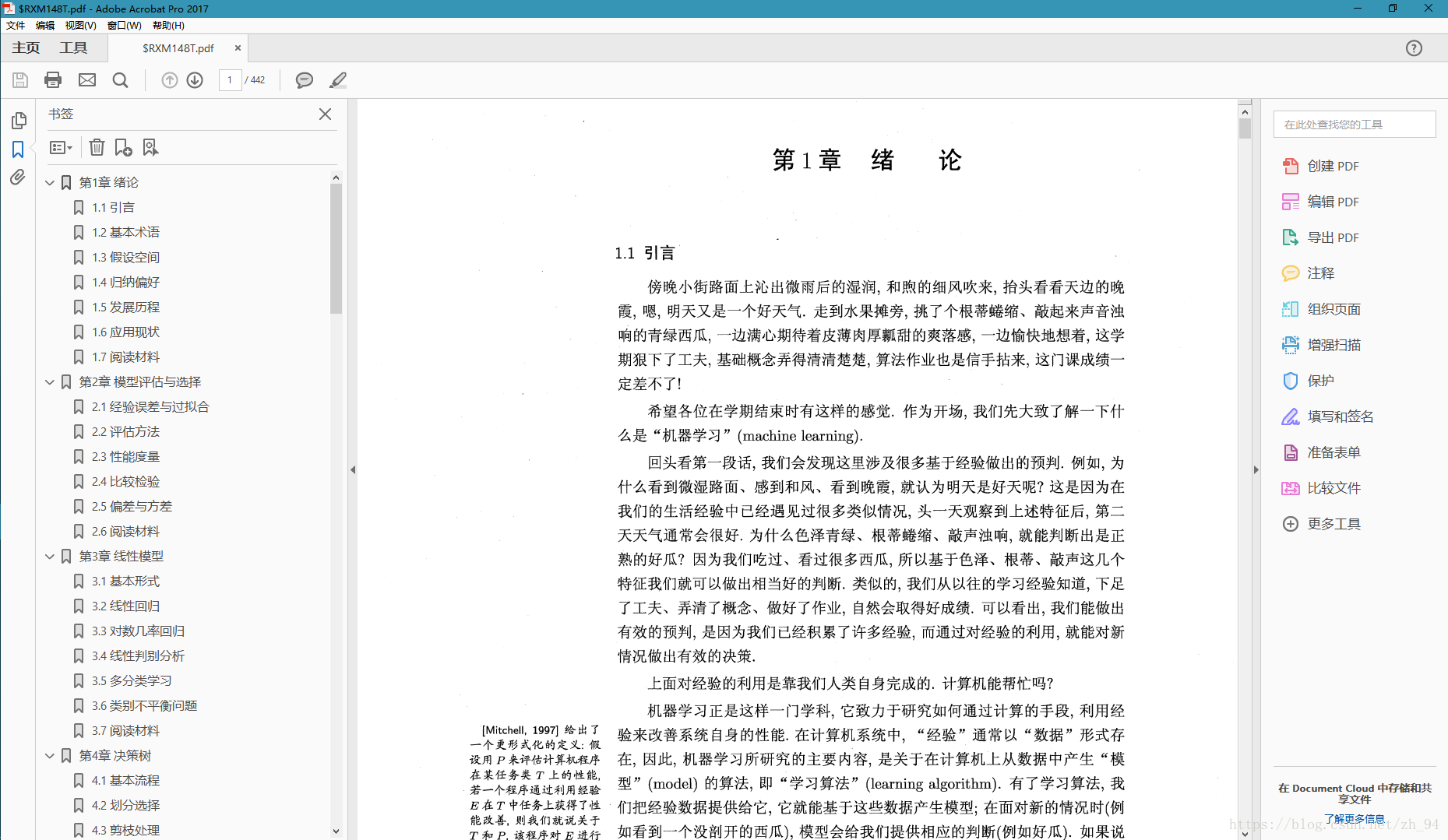Open bookmark options dropdown menu
Image resolution: width=1448 pixels, height=840 pixels.
[x=61, y=147]
